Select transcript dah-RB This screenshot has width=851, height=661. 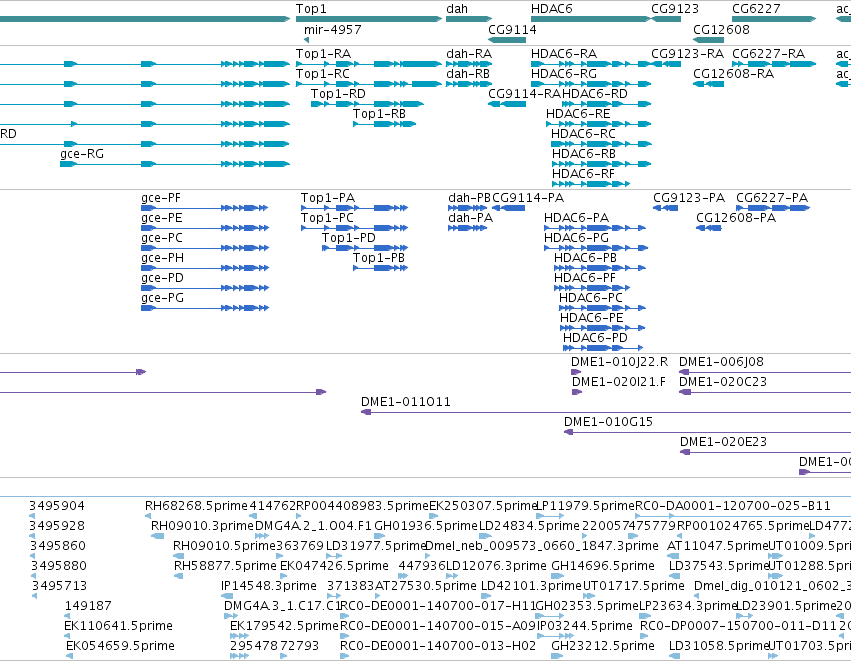468,84
